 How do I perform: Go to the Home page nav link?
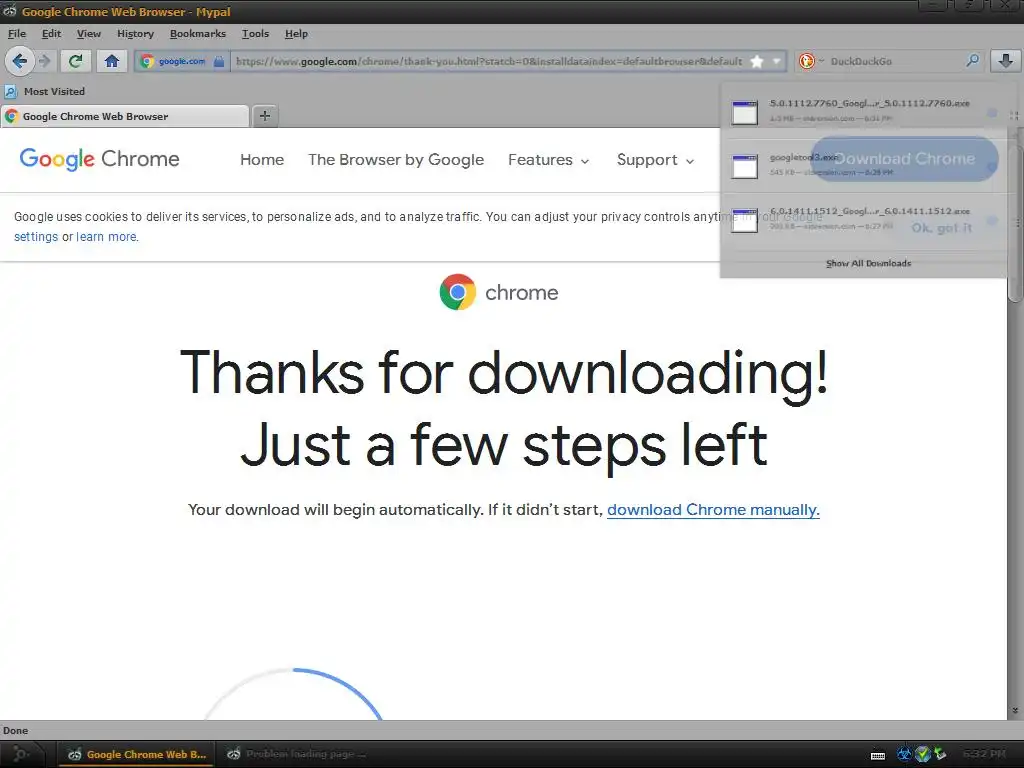(x=262, y=159)
